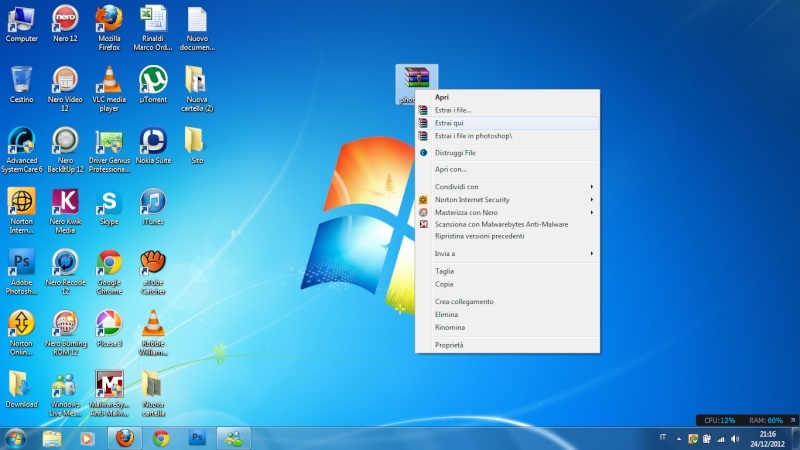Select the Adobe Photoshop desktop shortcut
The height and width of the screenshot is (450, 800).
21,272
